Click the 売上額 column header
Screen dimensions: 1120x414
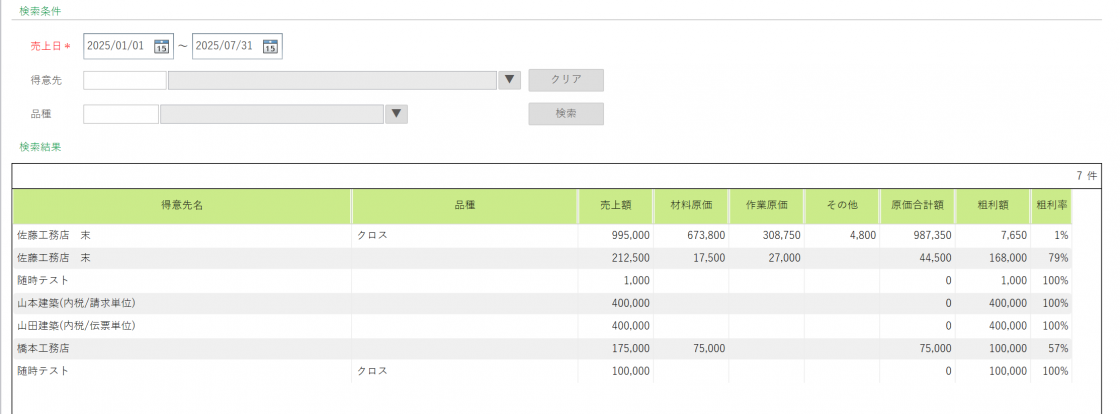[615, 205]
